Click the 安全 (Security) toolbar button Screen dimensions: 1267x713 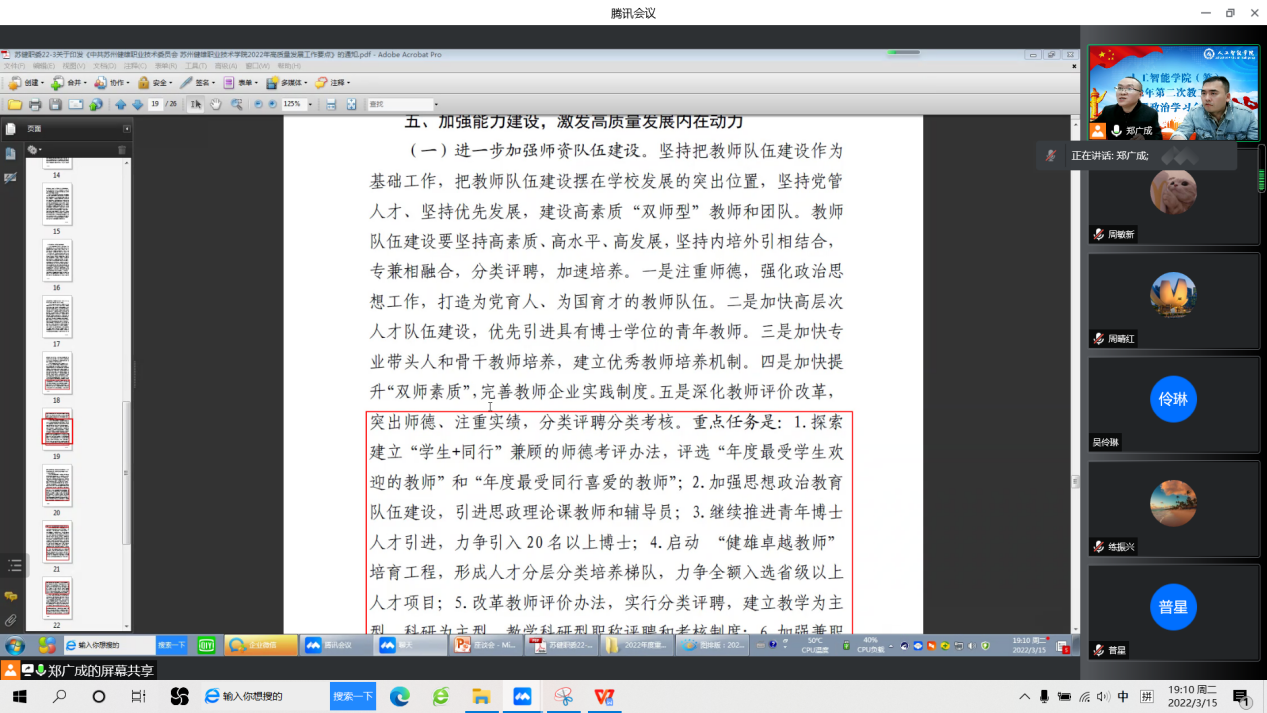tap(154, 83)
